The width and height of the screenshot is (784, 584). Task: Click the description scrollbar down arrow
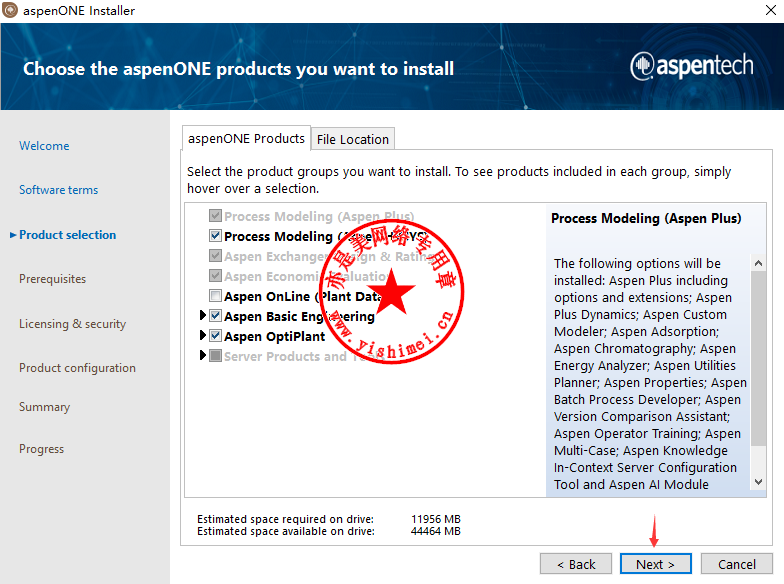(x=758, y=482)
